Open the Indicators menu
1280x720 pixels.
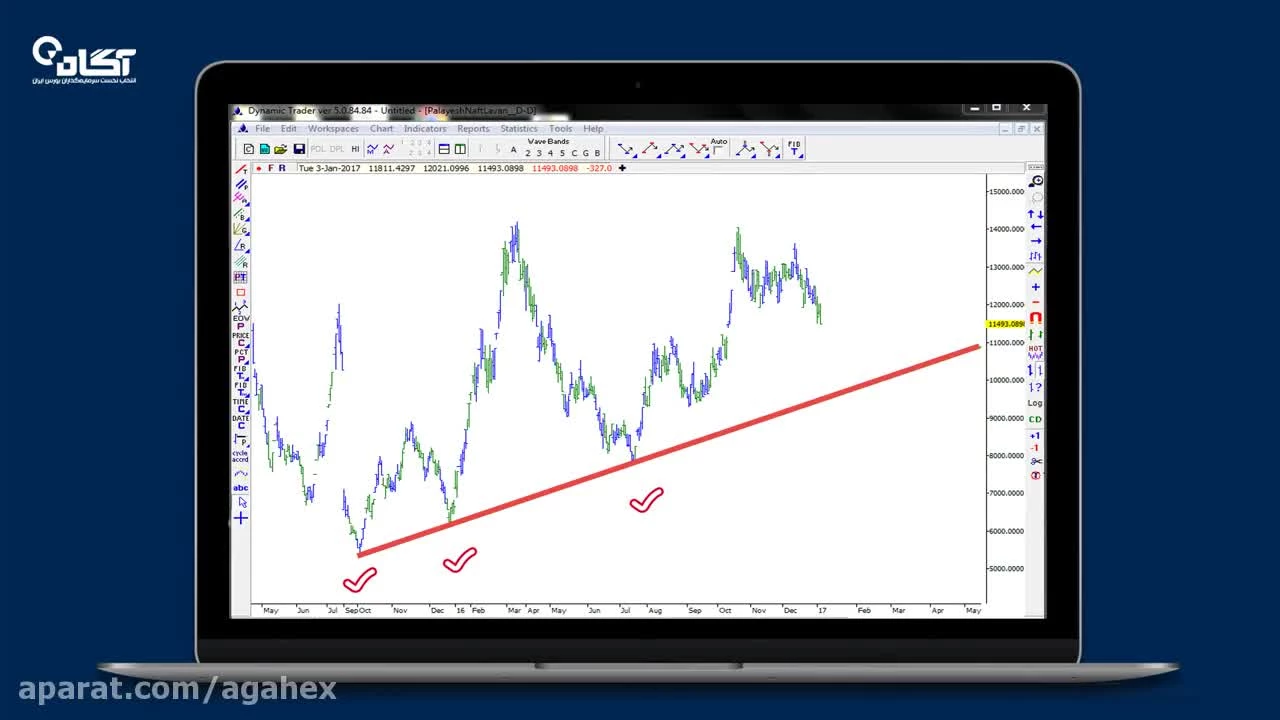point(425,129)
